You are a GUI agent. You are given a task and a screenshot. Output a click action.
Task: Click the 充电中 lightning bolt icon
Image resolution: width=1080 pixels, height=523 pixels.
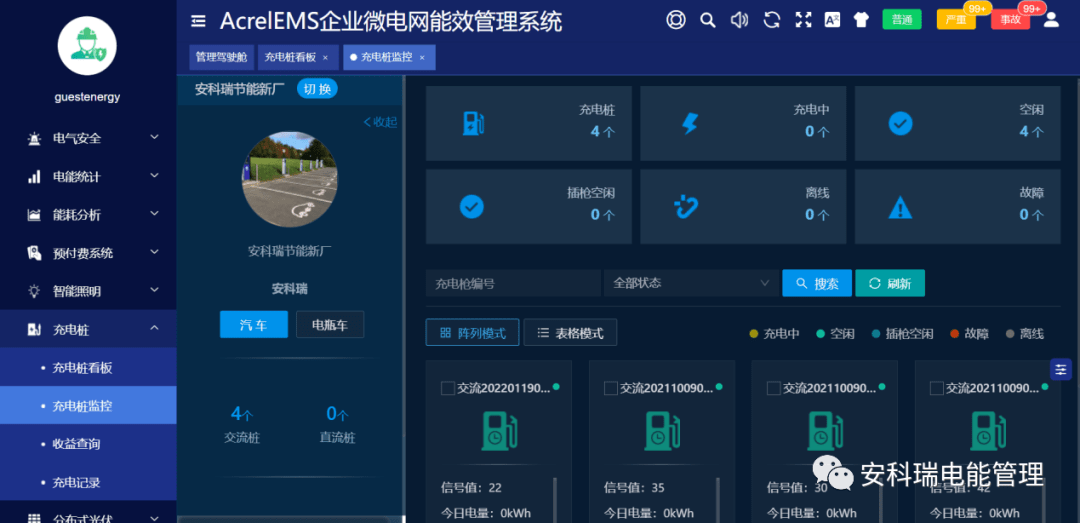point(689,123)
